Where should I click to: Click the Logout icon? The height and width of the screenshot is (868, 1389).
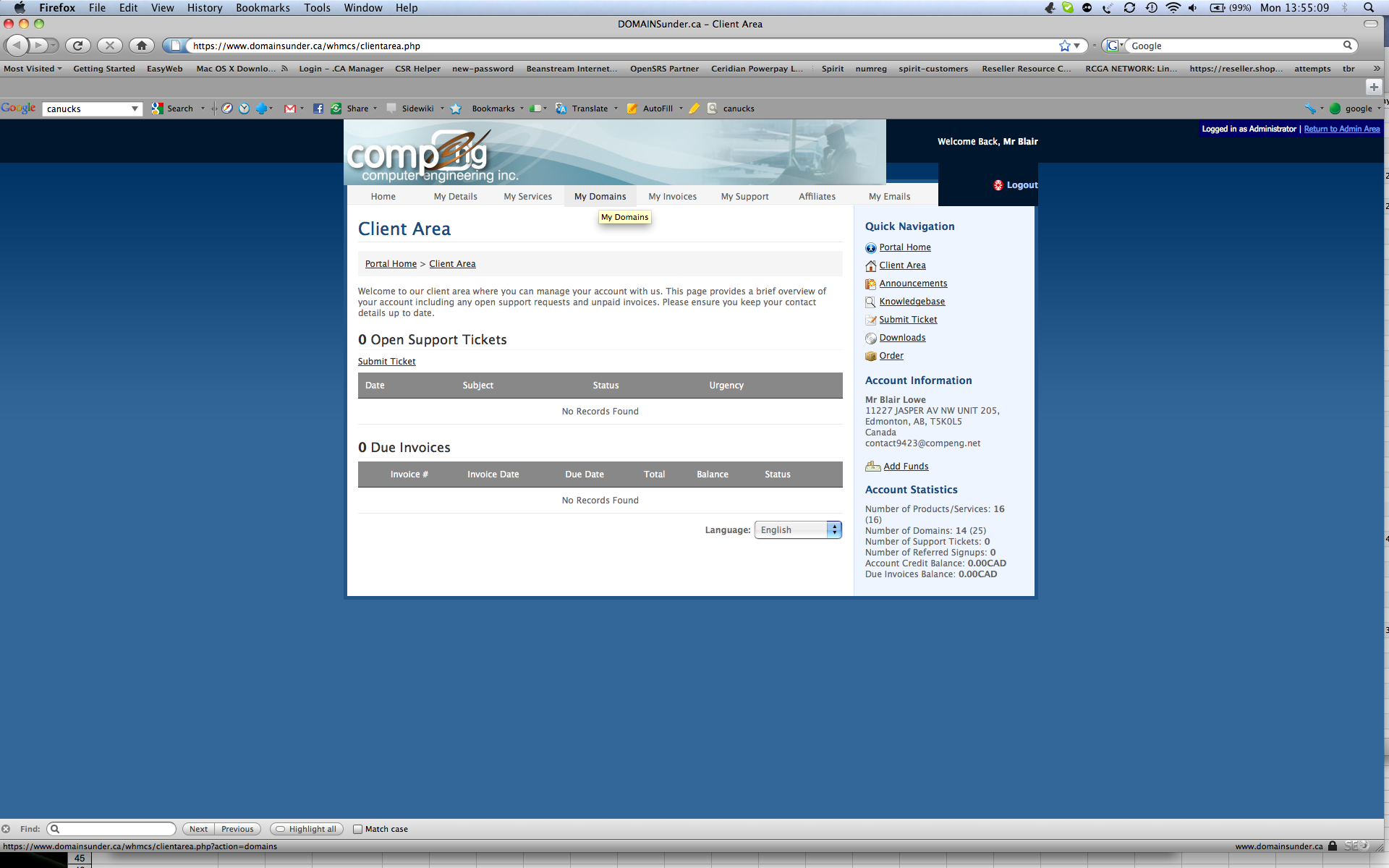(998, 185)
